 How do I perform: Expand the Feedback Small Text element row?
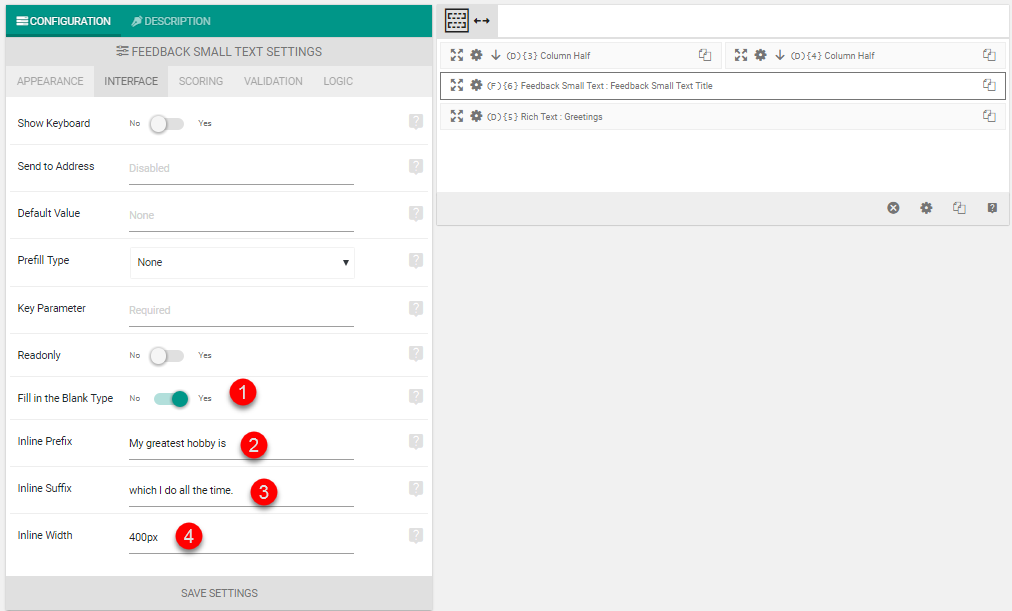[x=457, y=85]
